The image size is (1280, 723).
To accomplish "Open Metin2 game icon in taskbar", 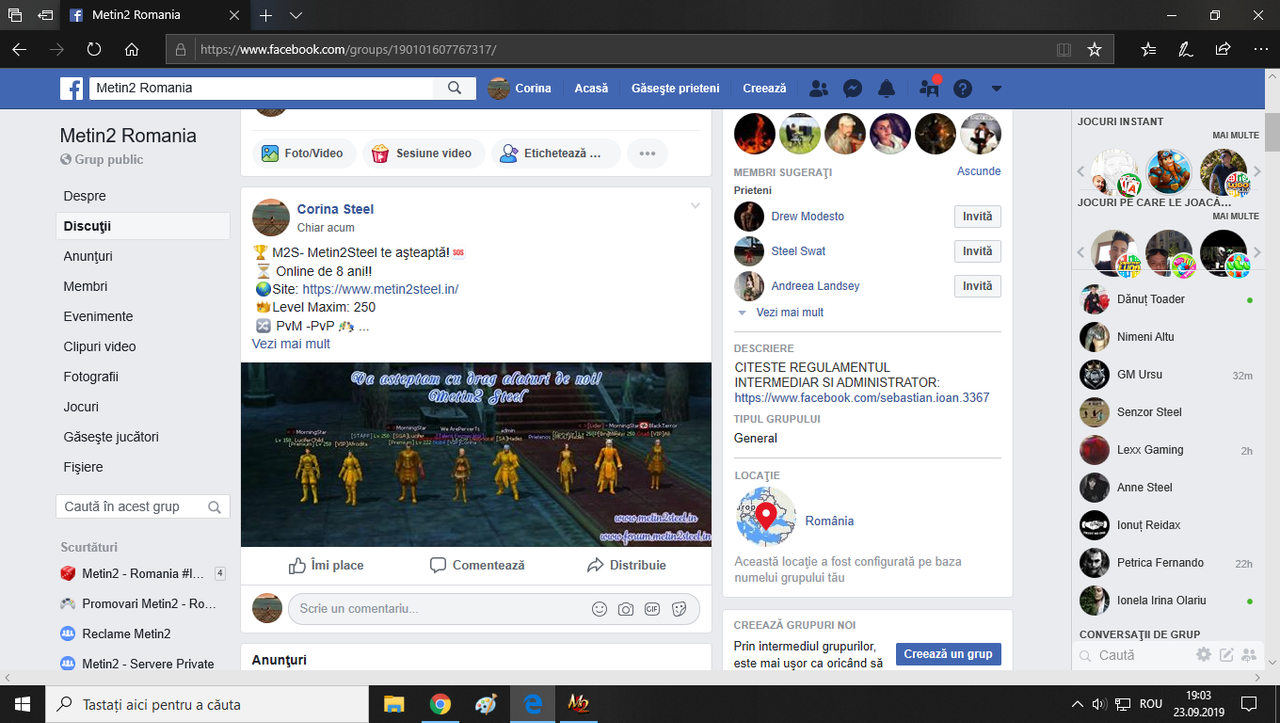I will tap(578, 704).
